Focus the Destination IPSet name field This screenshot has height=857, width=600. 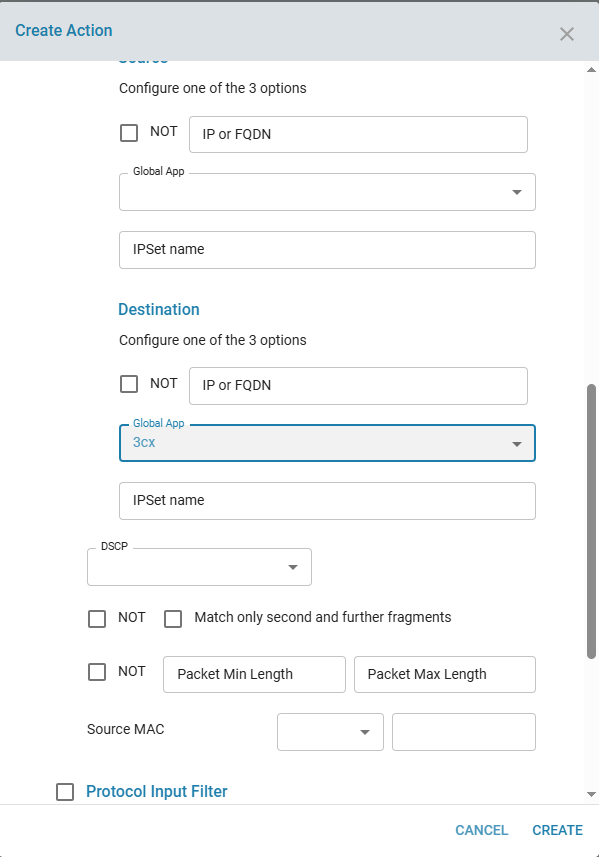(327, 501)
